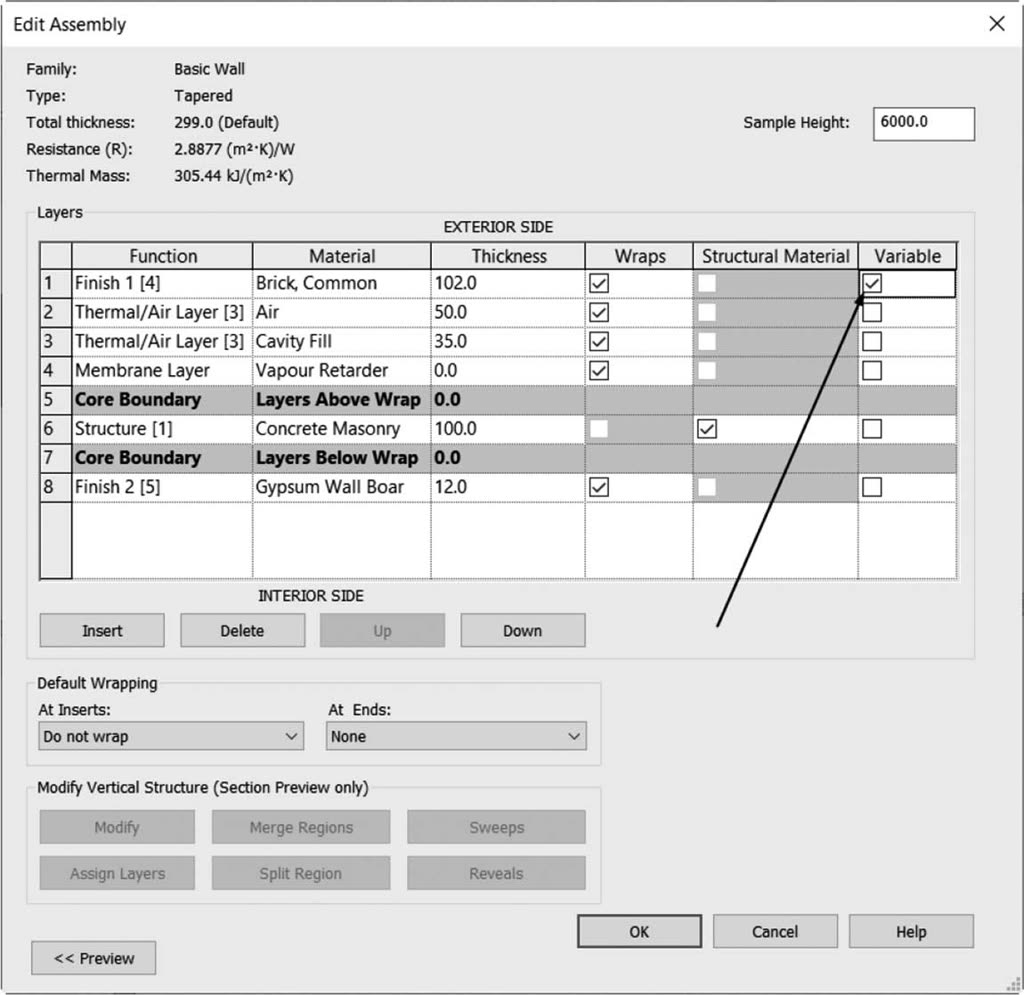1024x995 pixels.
Task: Click the Vapour Retarder material cell
Action: pyautogui.click(x=342, y=371)
